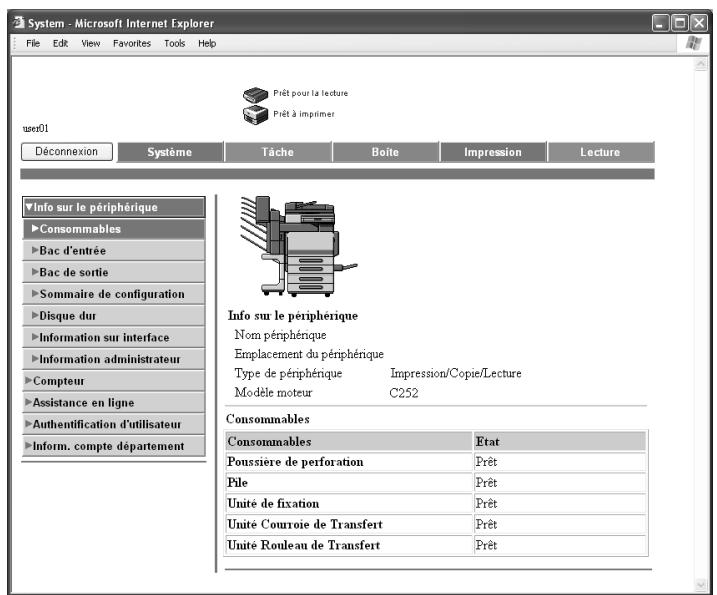Click the scrollbar up arrow
Image resolution: width=717 pixels, height=595 pixels.
point(701,64)
